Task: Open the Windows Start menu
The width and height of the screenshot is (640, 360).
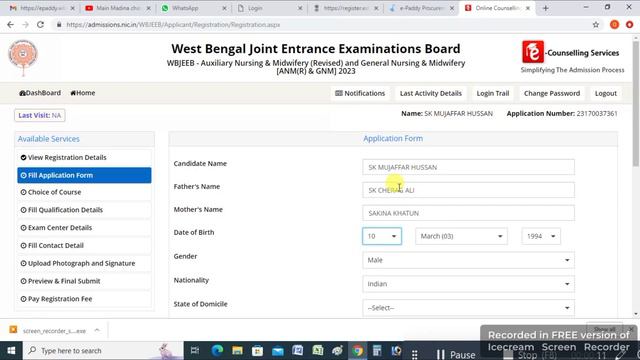Action: (11, 351)
